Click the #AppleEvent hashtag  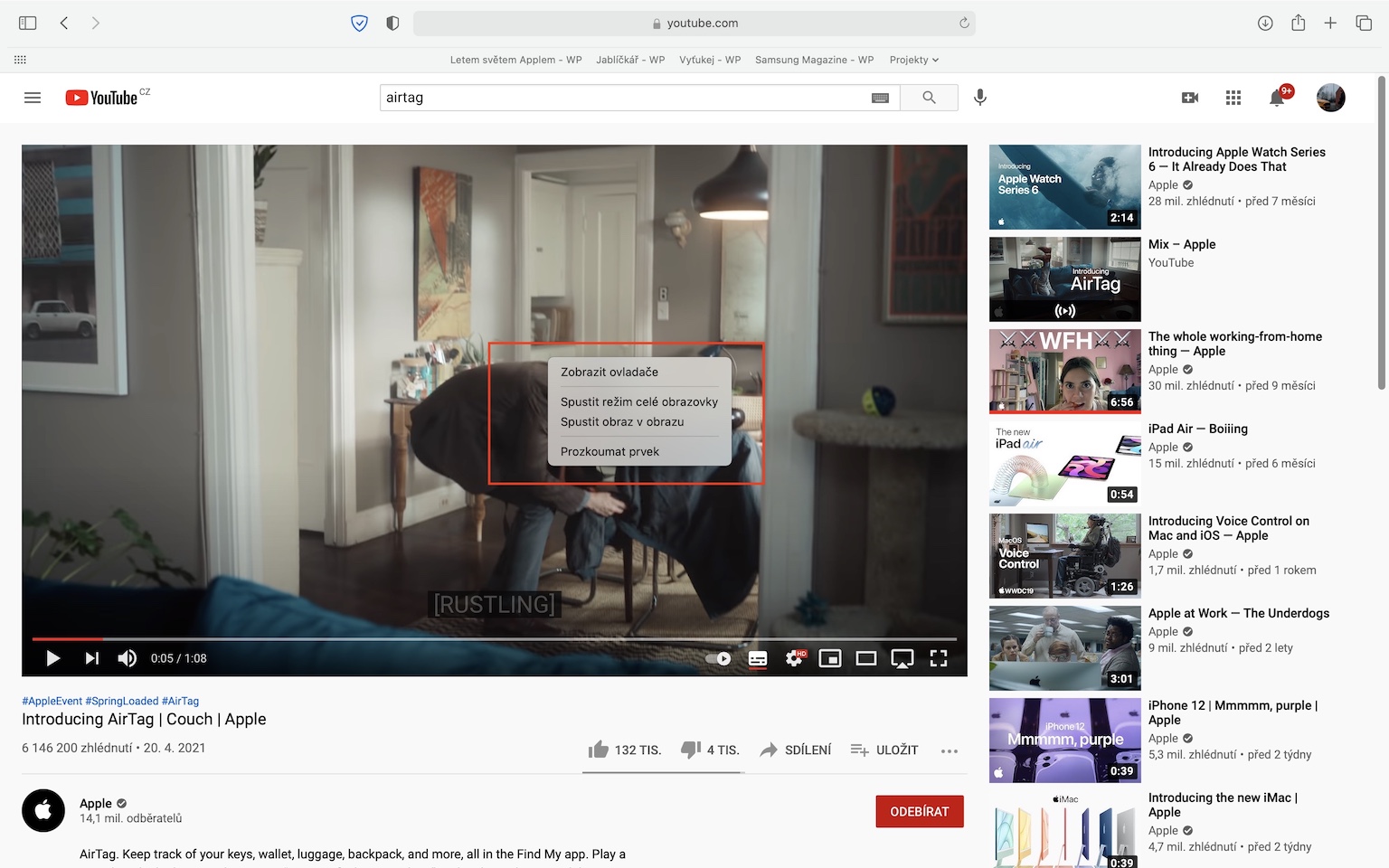point(52,701)
